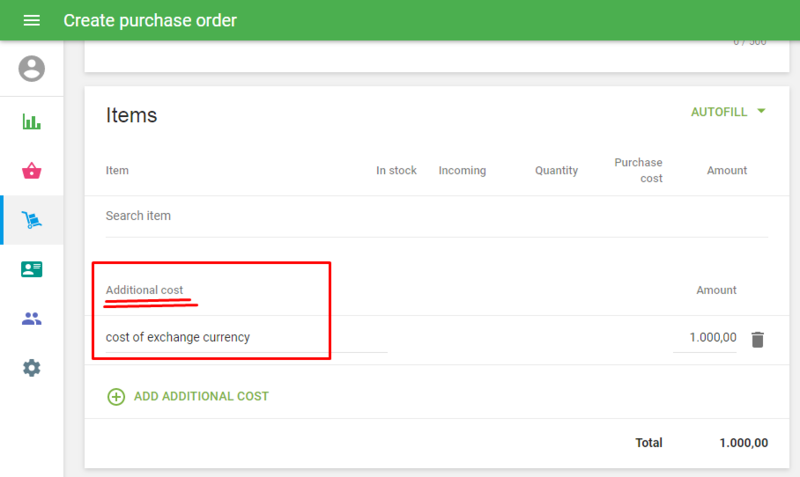This screenshot has width=800, height=477.
Task: Click the In stock column header
Action: pyautogui.click(x=396, y=171)
